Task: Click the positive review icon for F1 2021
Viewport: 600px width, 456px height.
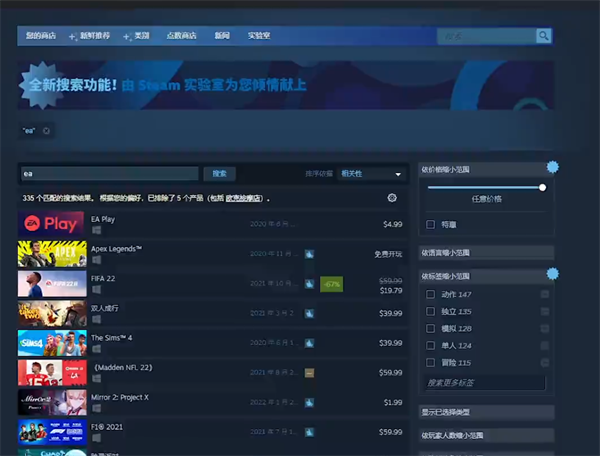Action: pos(309,432)
